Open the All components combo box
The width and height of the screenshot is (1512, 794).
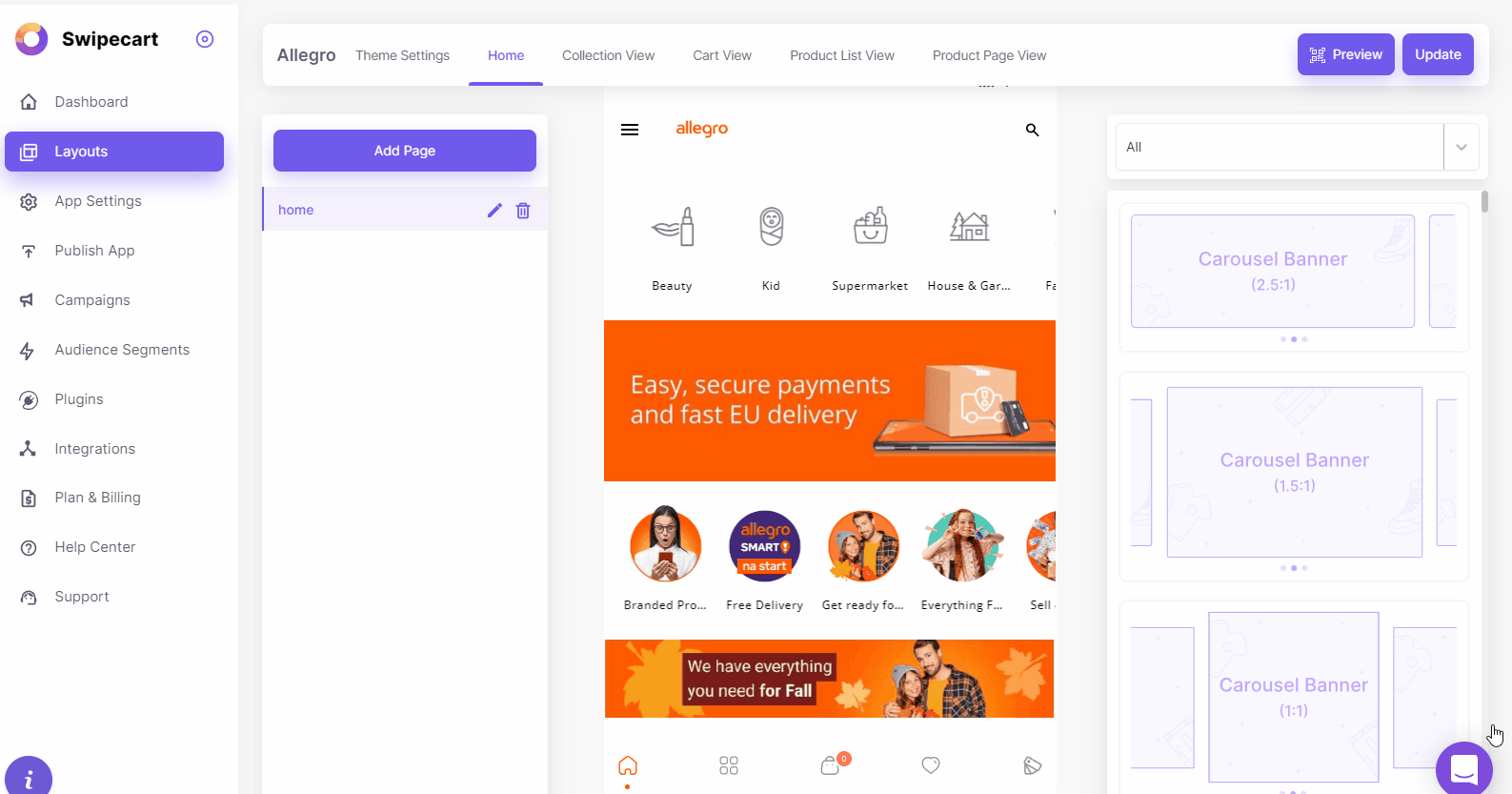(x=1280, y=147)
